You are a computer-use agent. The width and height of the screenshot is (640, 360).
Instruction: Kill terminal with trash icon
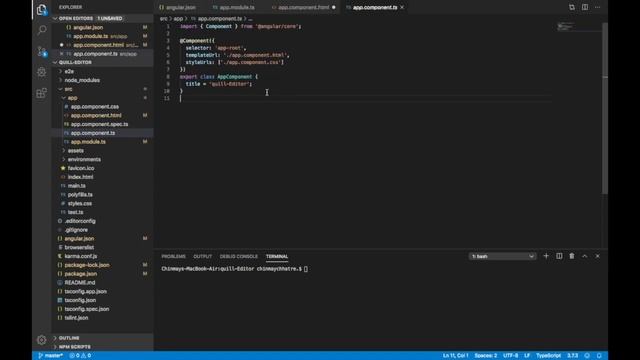(572, 256)
